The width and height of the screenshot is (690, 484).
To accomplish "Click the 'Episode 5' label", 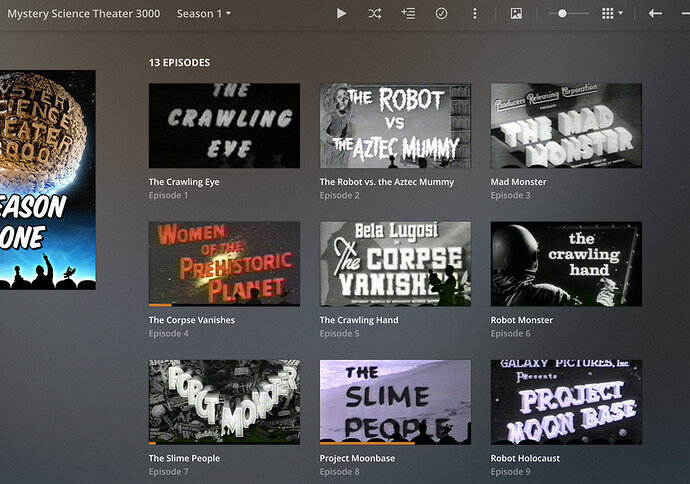I will pos(339,334).
